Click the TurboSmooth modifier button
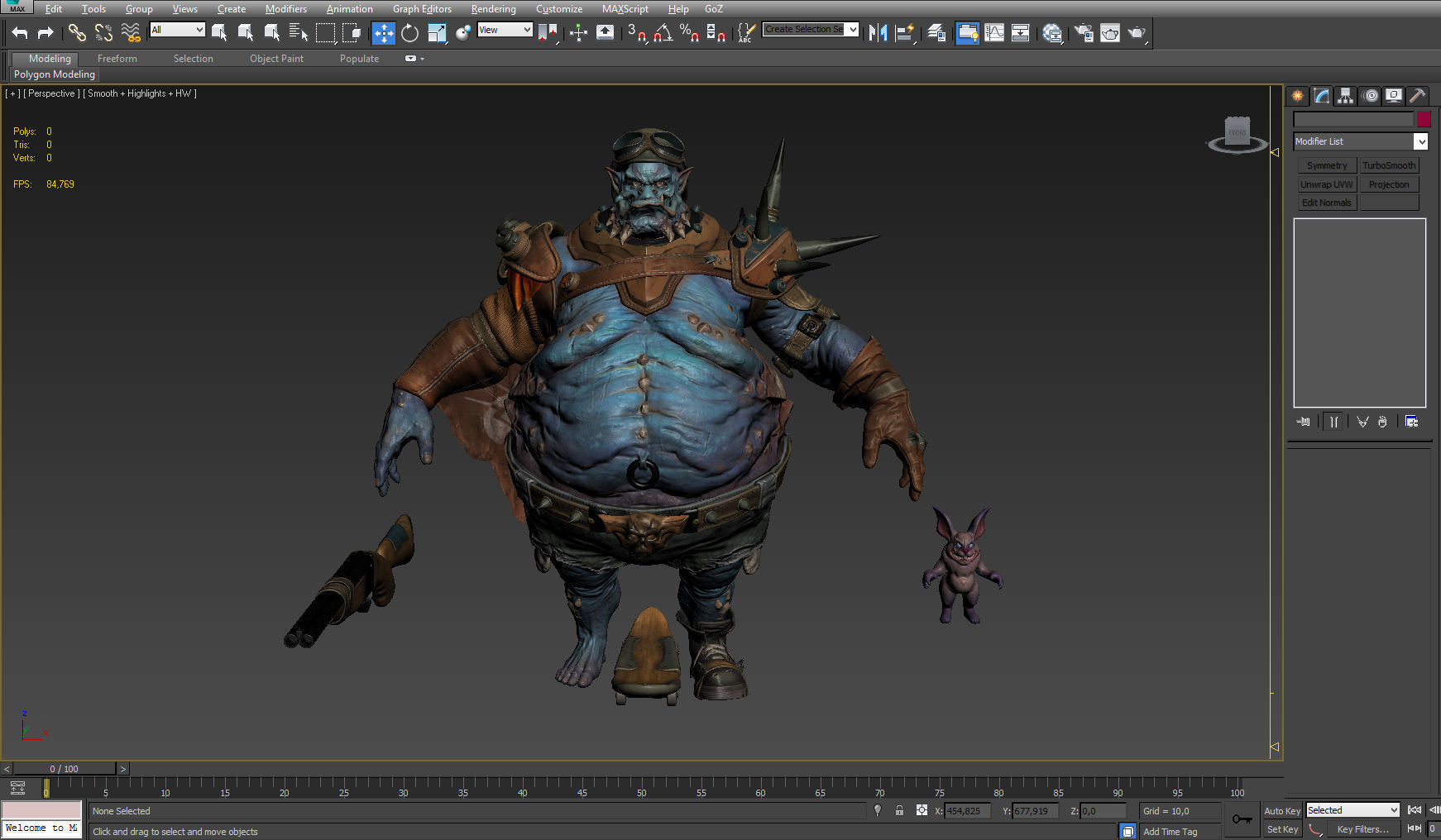The image size is (1441, 840). 1389,165
